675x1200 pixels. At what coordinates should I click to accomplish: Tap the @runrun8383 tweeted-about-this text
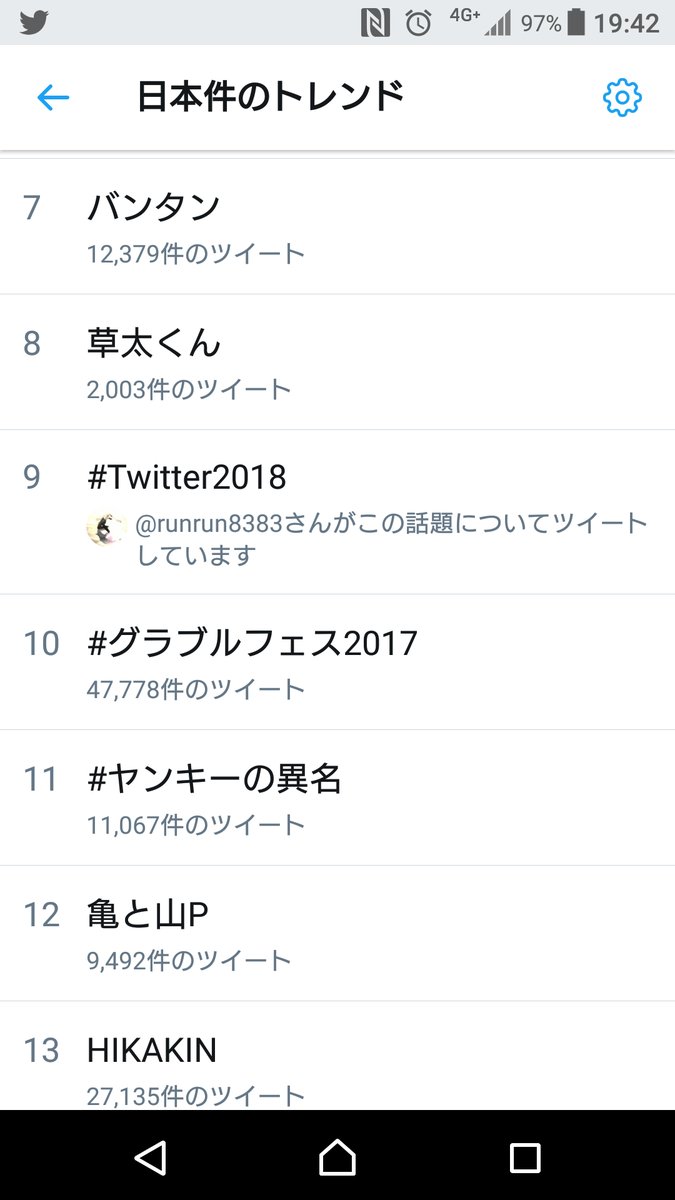point(392,539)
